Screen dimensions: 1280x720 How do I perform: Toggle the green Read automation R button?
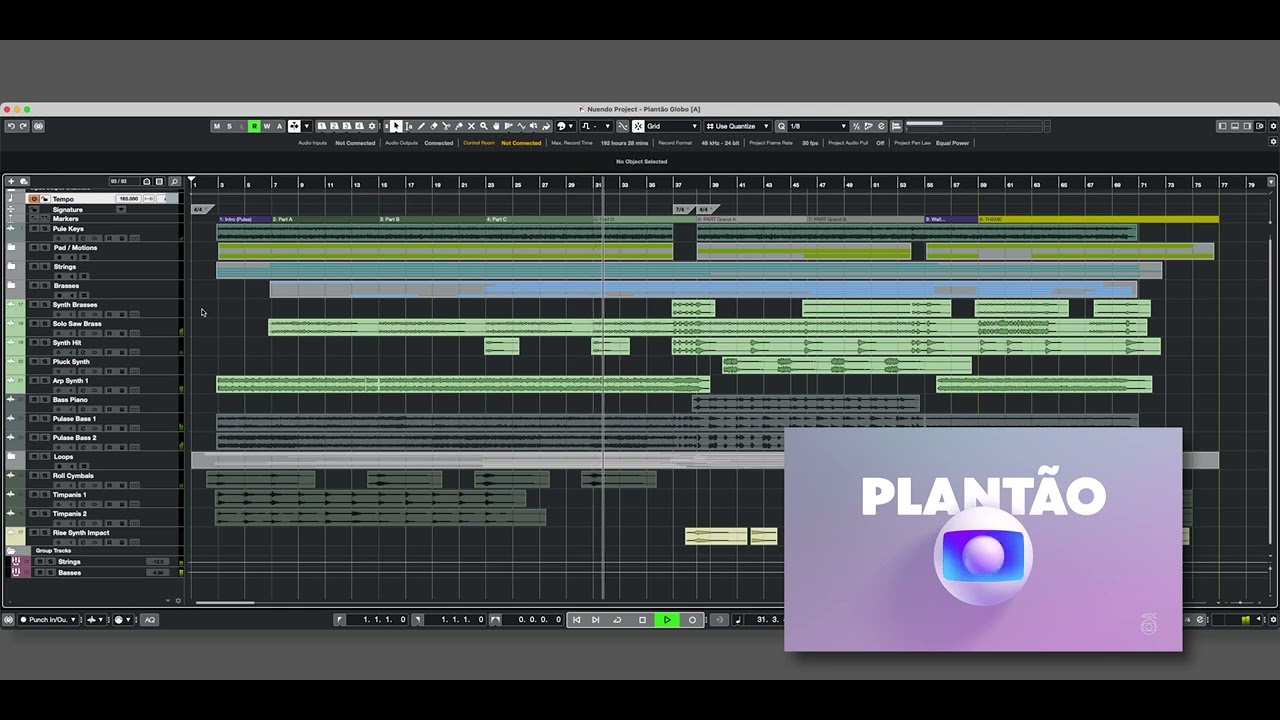[x=254, y=126]
